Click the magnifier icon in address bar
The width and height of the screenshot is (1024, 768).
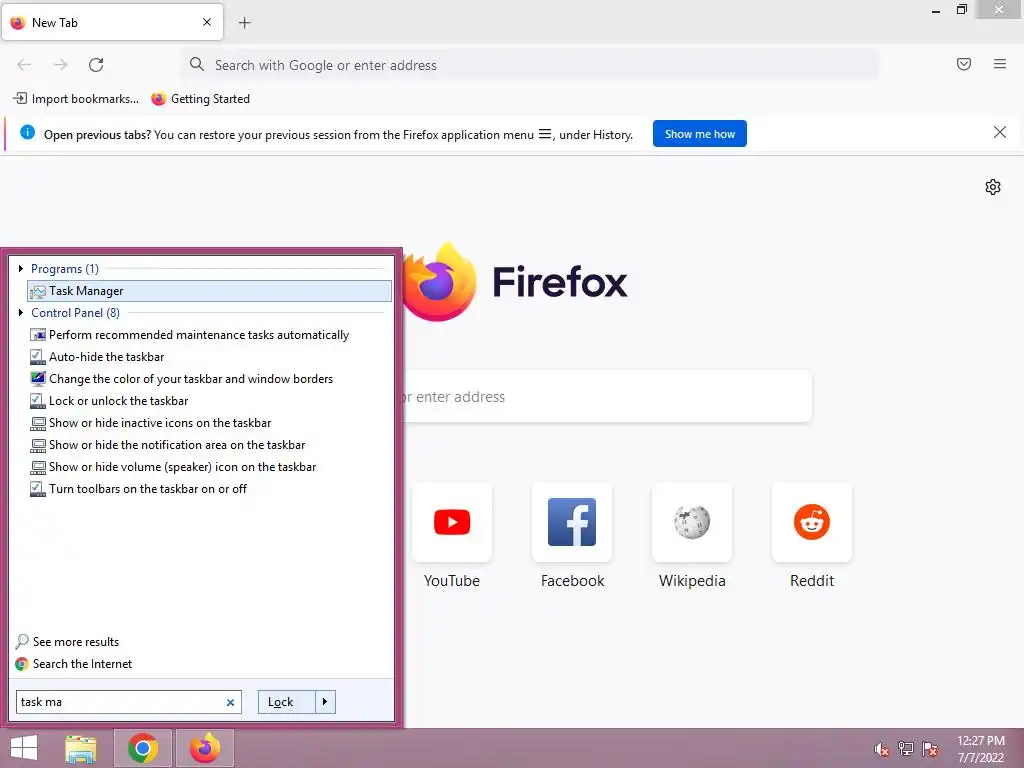click(197, 64)
